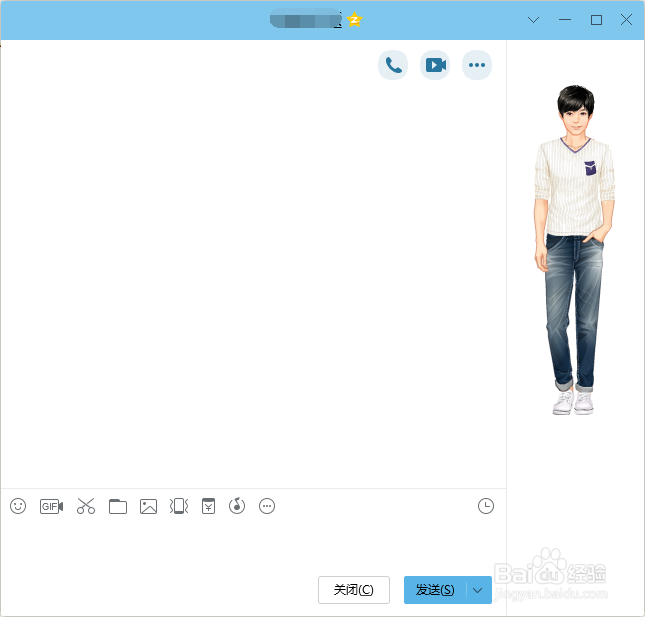Start a video call with the camera icon
This screenshot has height=617, width=645.
click(x=435, y=65)
